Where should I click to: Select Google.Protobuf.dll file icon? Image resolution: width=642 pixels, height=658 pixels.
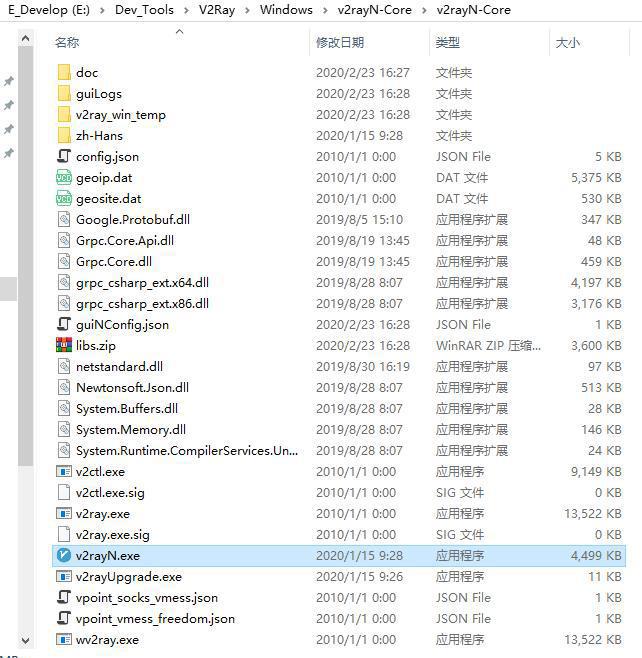click(x=64, y=219)
